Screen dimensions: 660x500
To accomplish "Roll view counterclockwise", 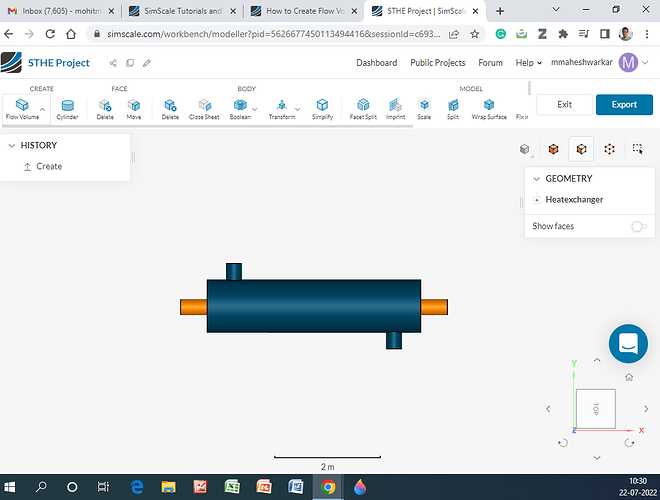I will pyautogui.click(x=563, y=443).
